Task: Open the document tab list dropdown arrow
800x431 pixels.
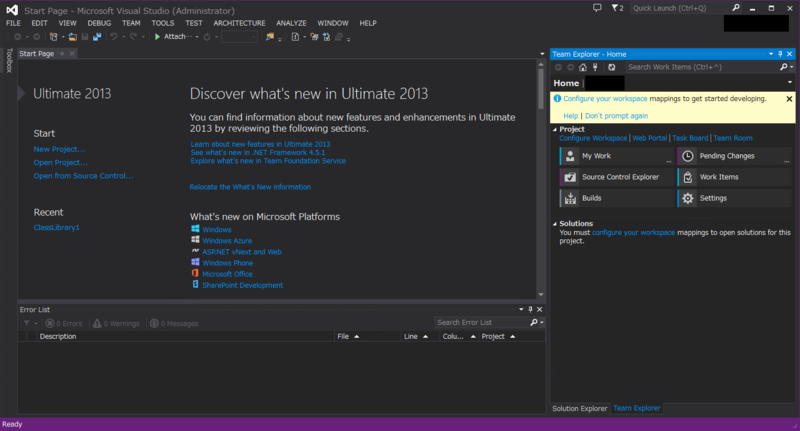Action: [542, 54]
